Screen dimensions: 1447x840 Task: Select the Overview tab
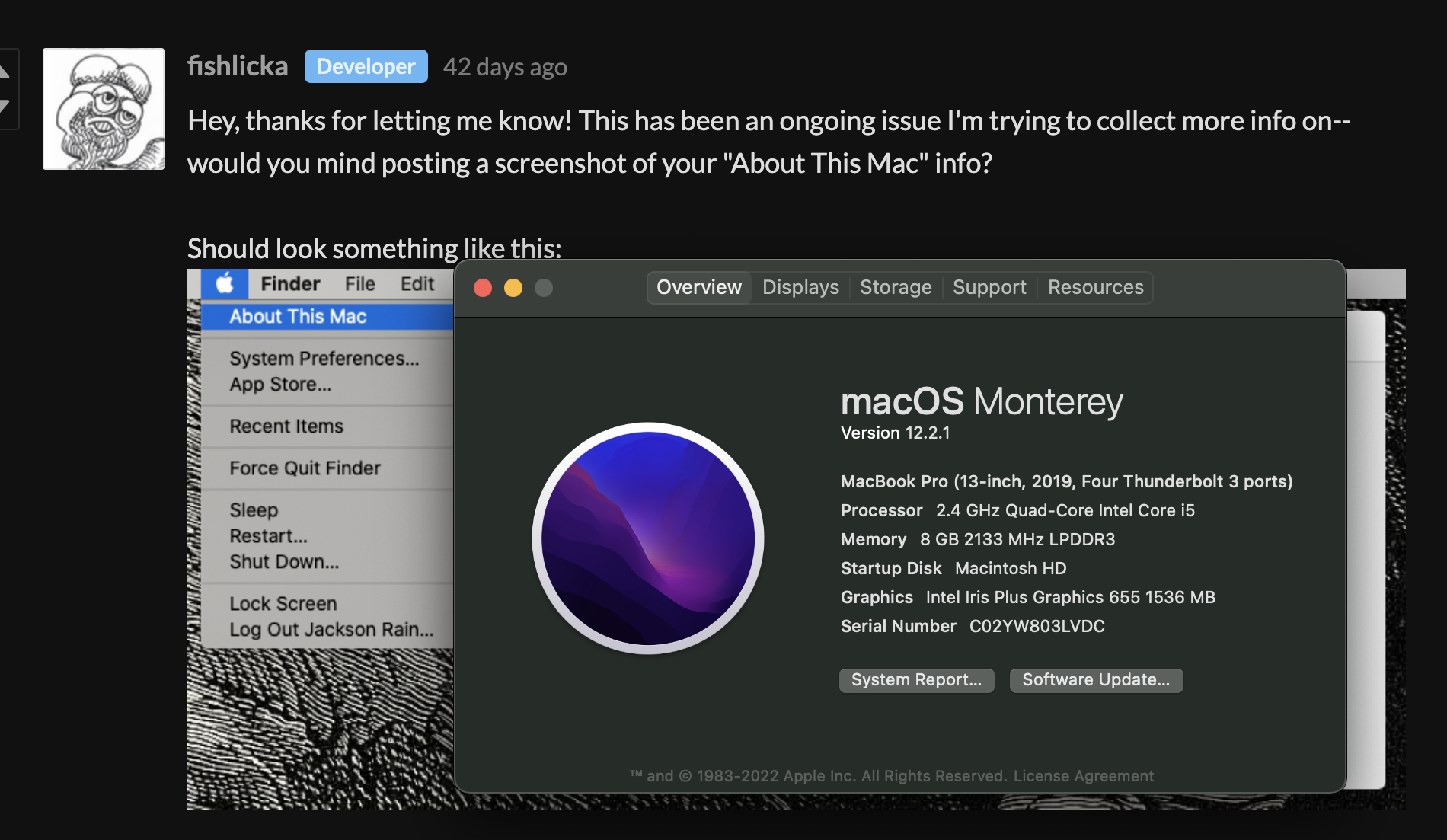point(699,287)
